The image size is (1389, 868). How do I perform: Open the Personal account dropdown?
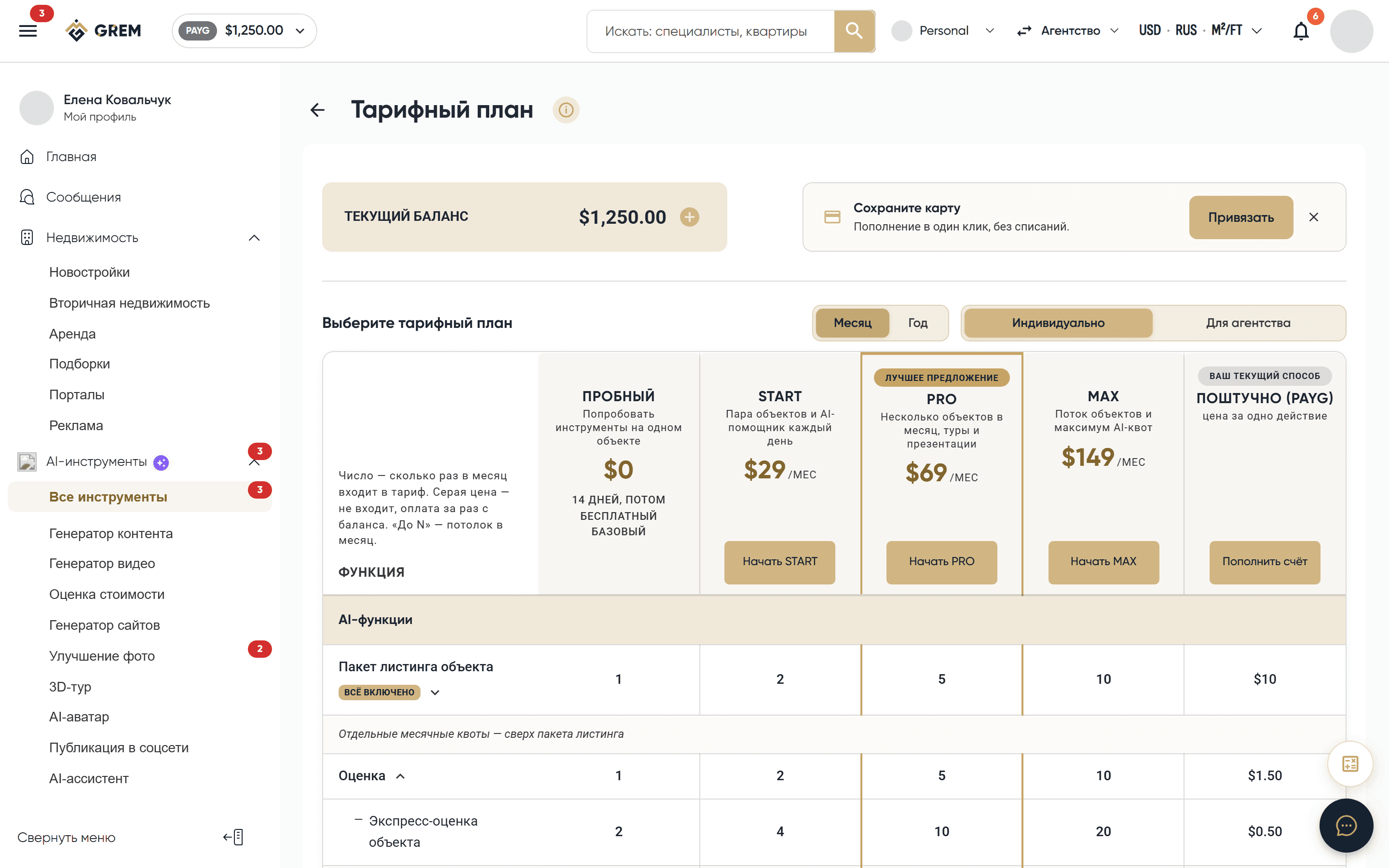pyautogui.click(x=943, y=31)
